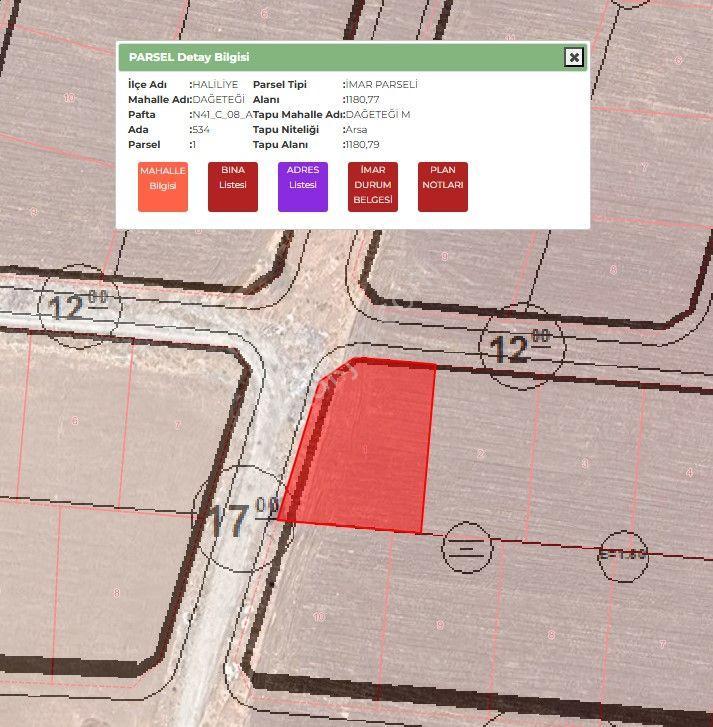Select parcel number 4 on the map
713x727 pixels.
[689, 472]
